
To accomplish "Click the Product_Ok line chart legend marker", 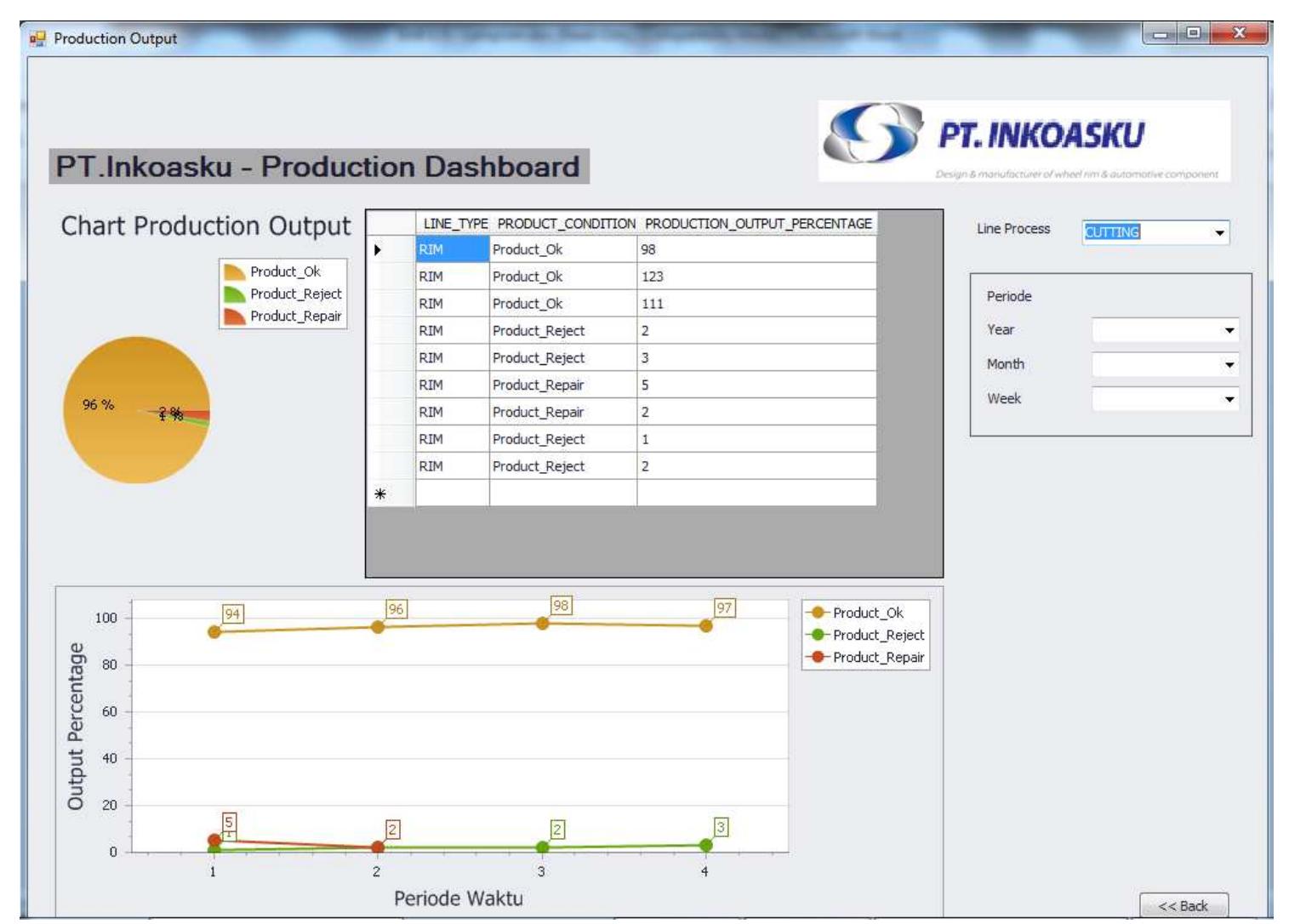I will 818,613.
